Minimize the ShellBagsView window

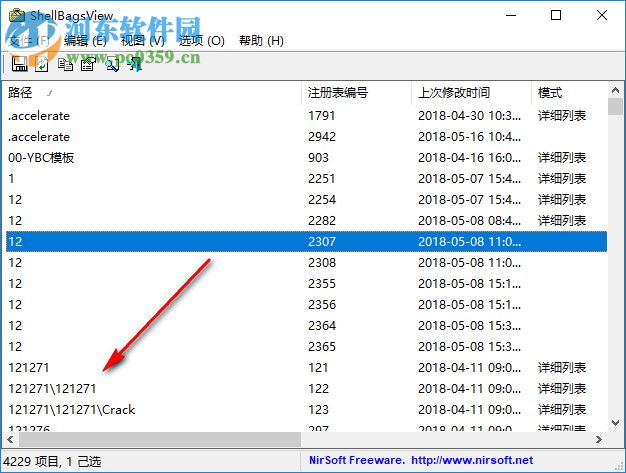(x=511, y=15)
